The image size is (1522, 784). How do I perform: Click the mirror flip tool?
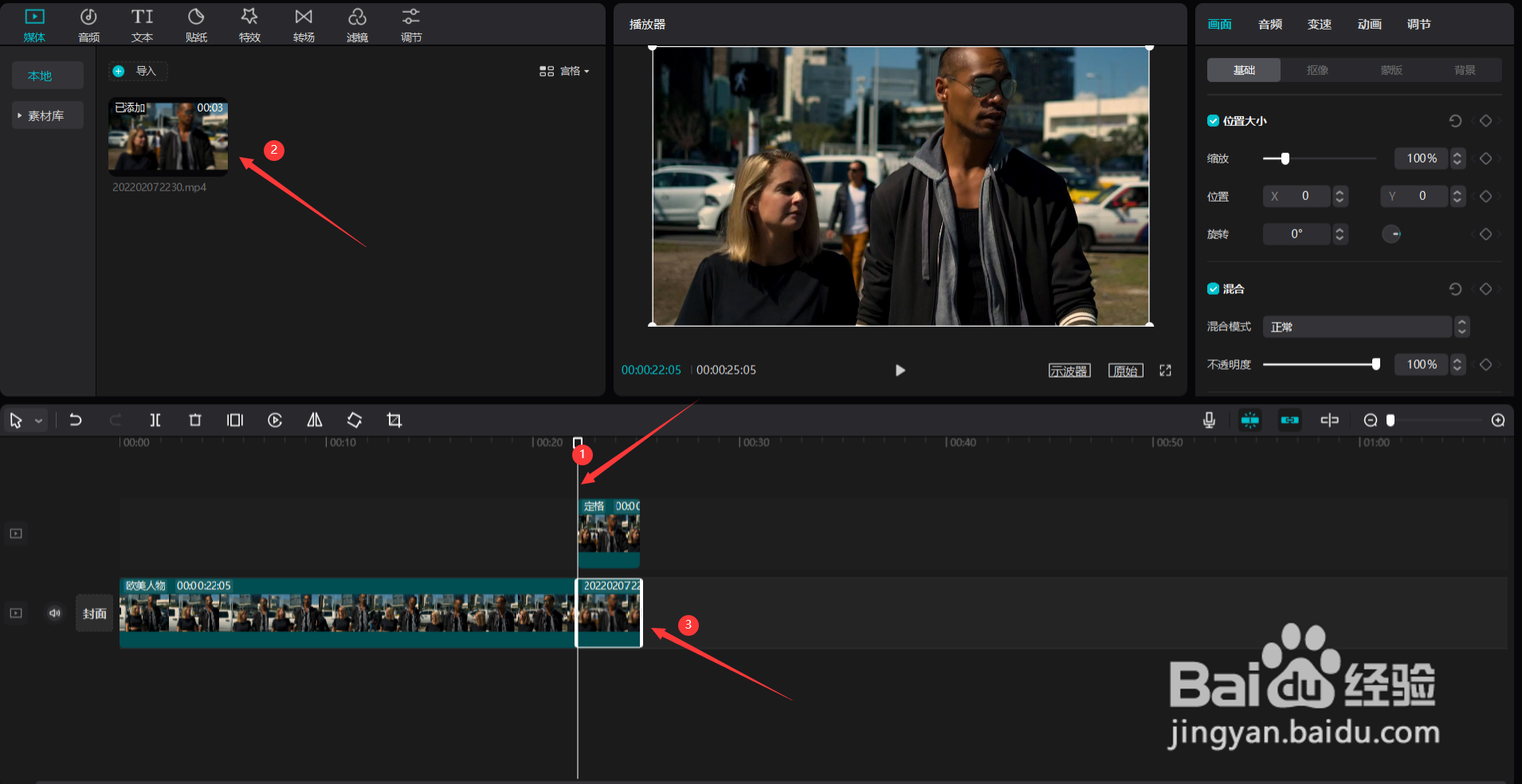tap(315, 420)
